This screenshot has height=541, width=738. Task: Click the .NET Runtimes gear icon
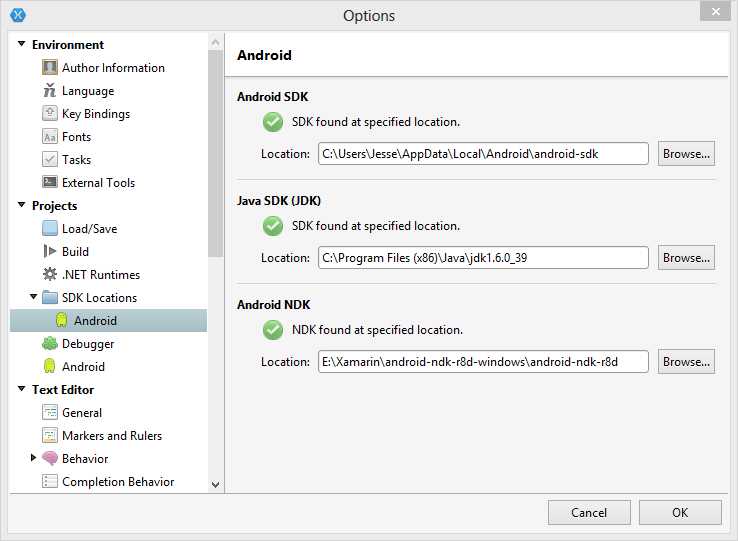[50, 275]
